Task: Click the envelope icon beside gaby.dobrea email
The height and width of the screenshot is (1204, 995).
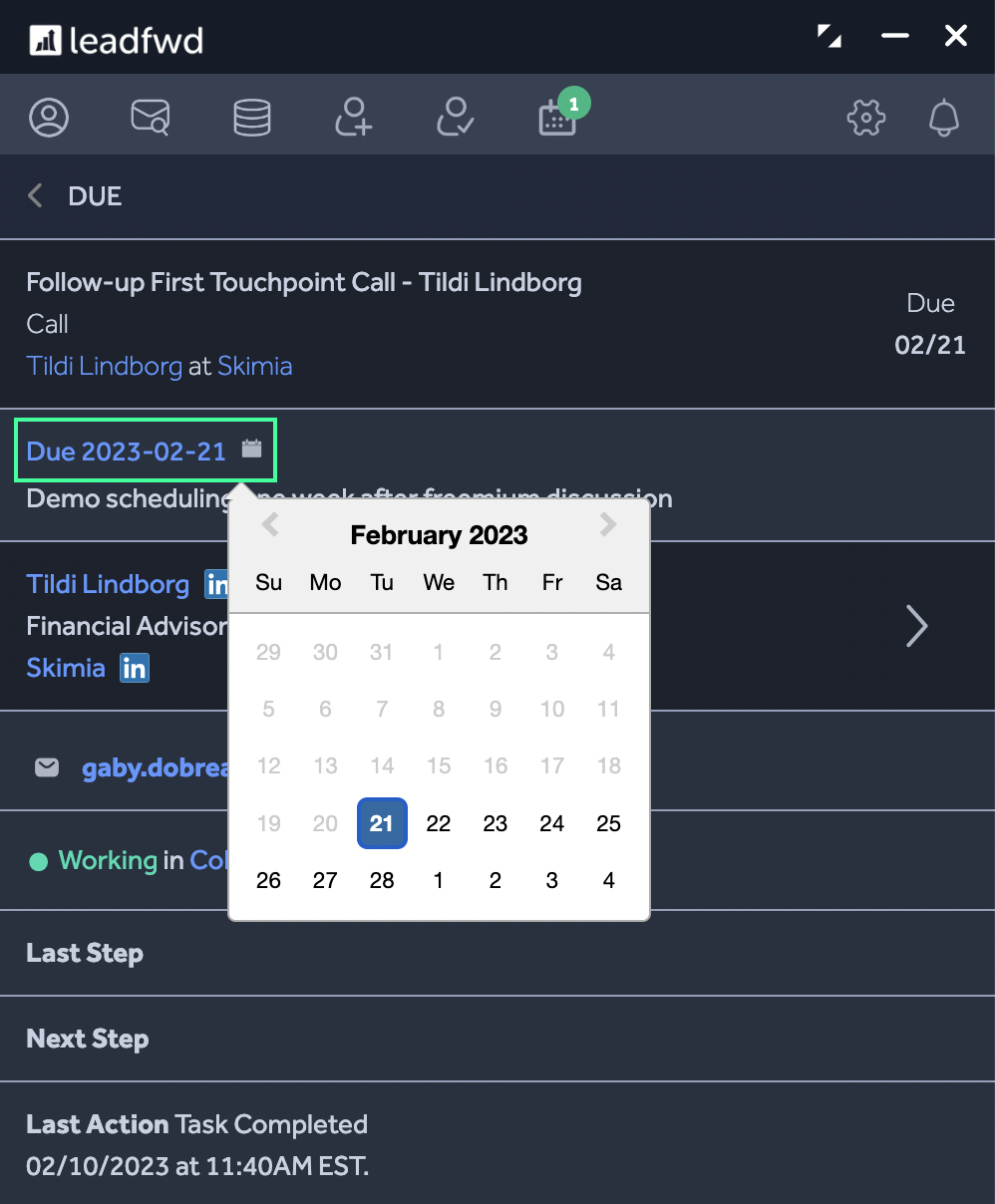Action: tap(47, 767)
